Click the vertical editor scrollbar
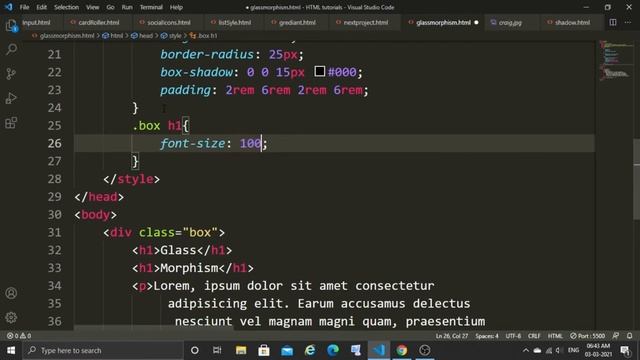 pos(637,180)
